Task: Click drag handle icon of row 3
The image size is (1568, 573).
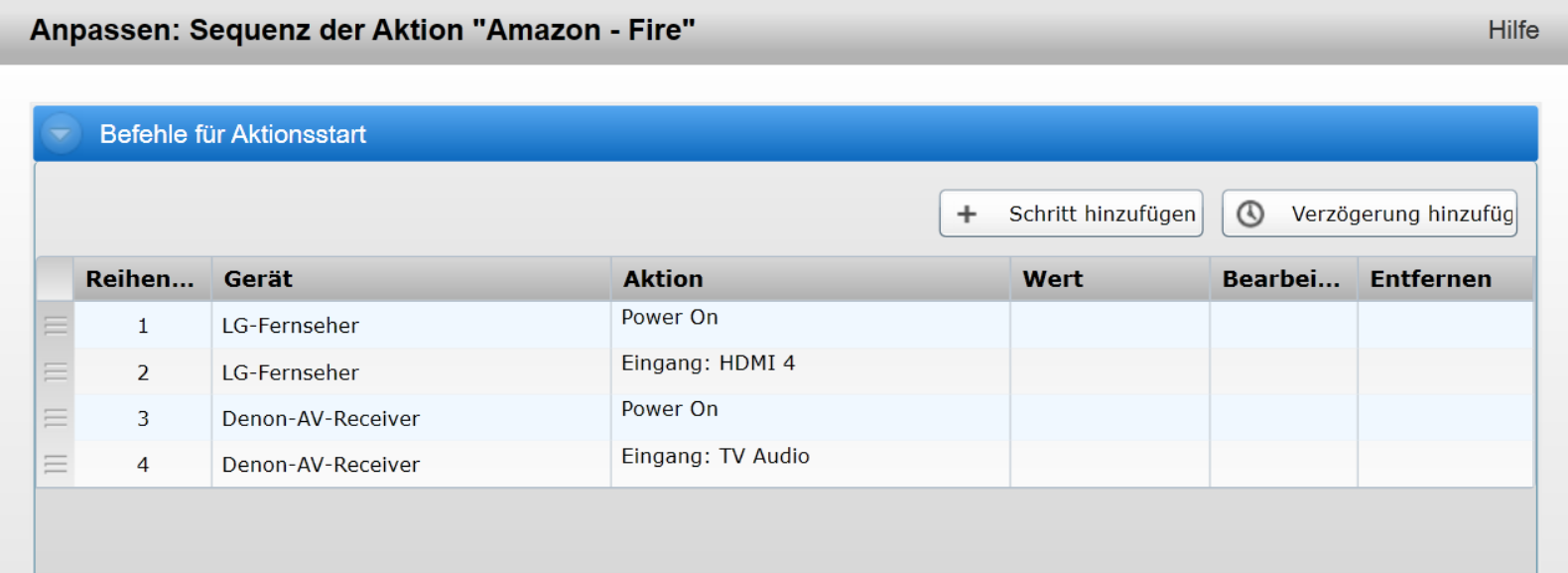Action: click(x=56, y=418)
